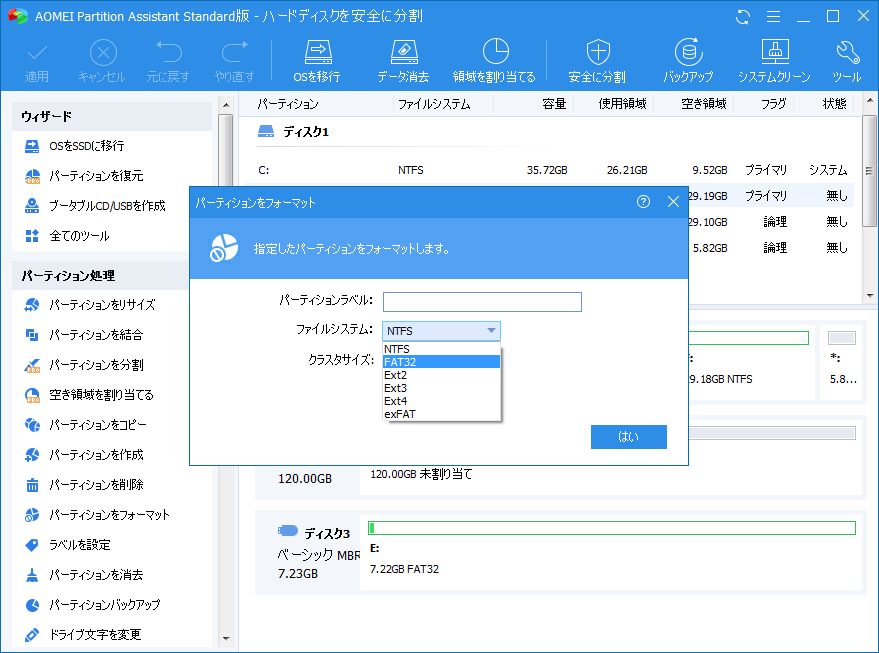Viewport: 879px width, 653px height.
Task: Click the 状態 column header
Action: pyautogui.click(x=834, y=104)
